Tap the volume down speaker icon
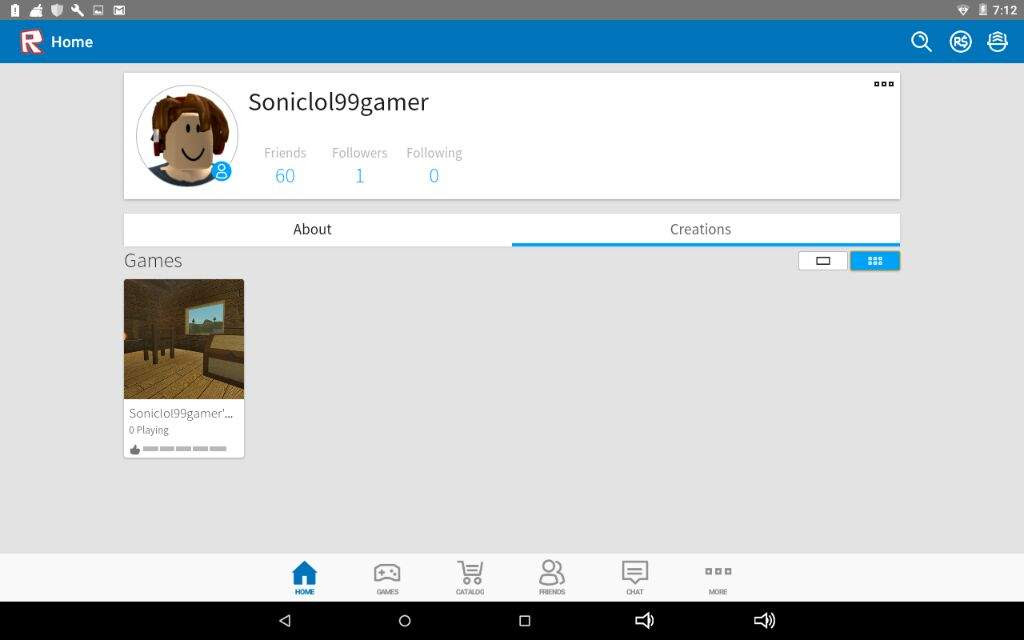Screen dimensions: 1024x640 pyautogui.click(x=644, y=620)
